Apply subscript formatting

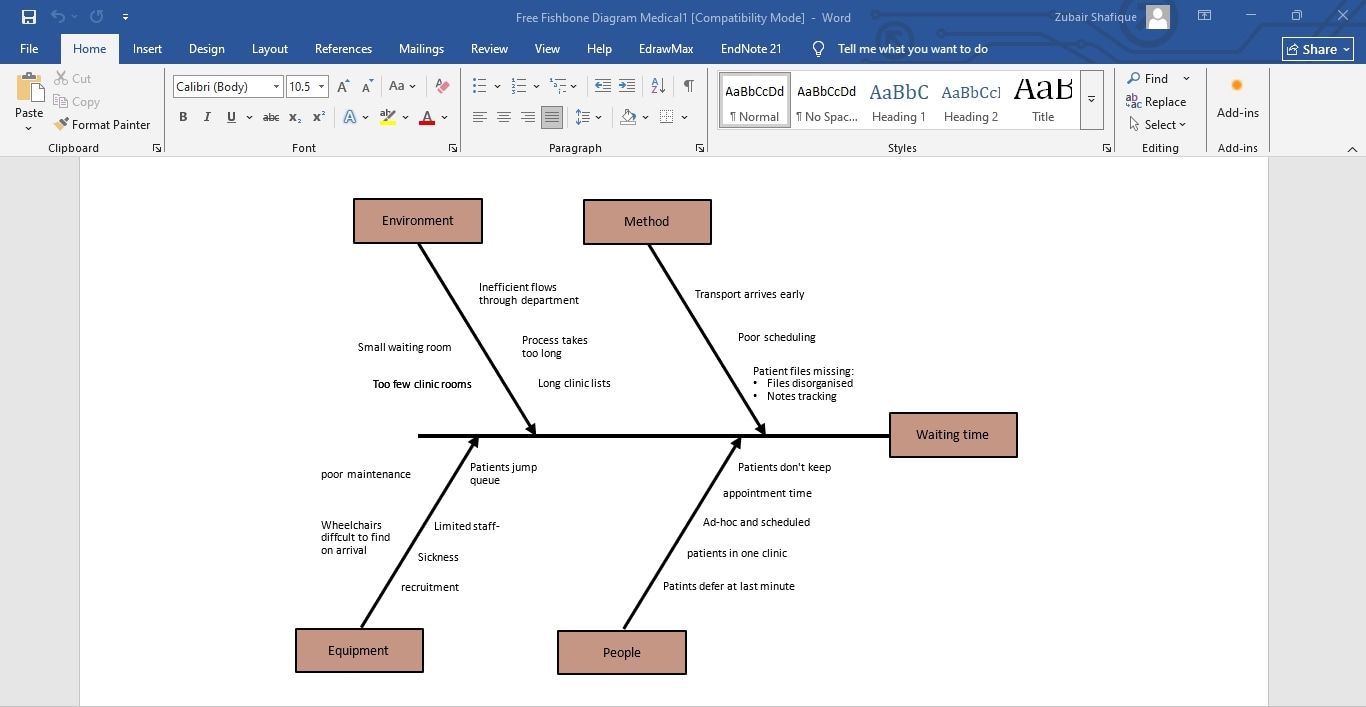click(x=294, y=117)
